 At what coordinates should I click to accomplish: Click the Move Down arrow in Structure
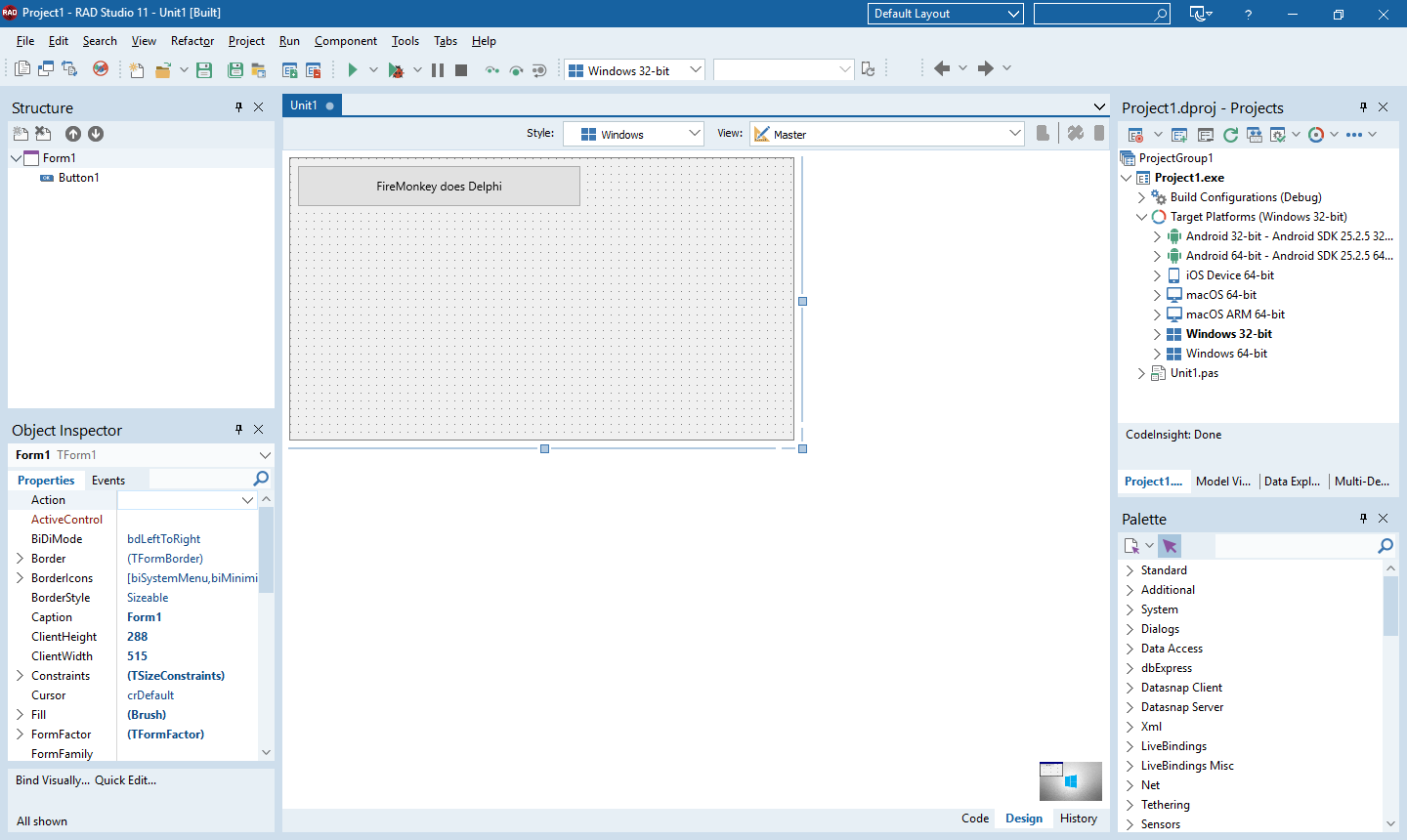point(96,134)
